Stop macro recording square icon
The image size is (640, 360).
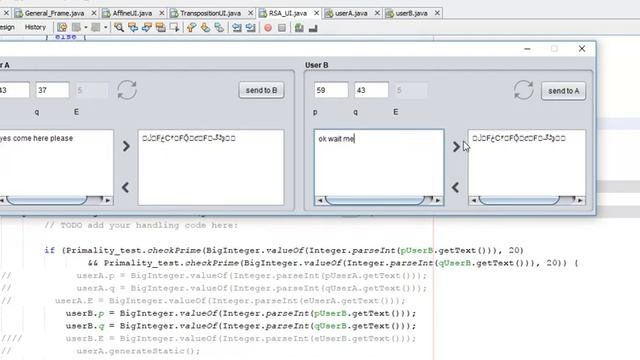tap(282, 28)
